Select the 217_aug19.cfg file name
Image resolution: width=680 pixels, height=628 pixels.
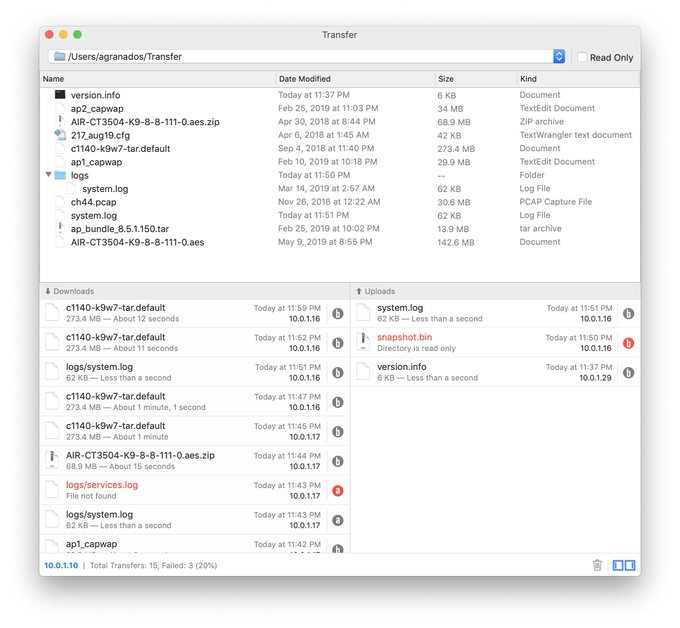(100, 135)
